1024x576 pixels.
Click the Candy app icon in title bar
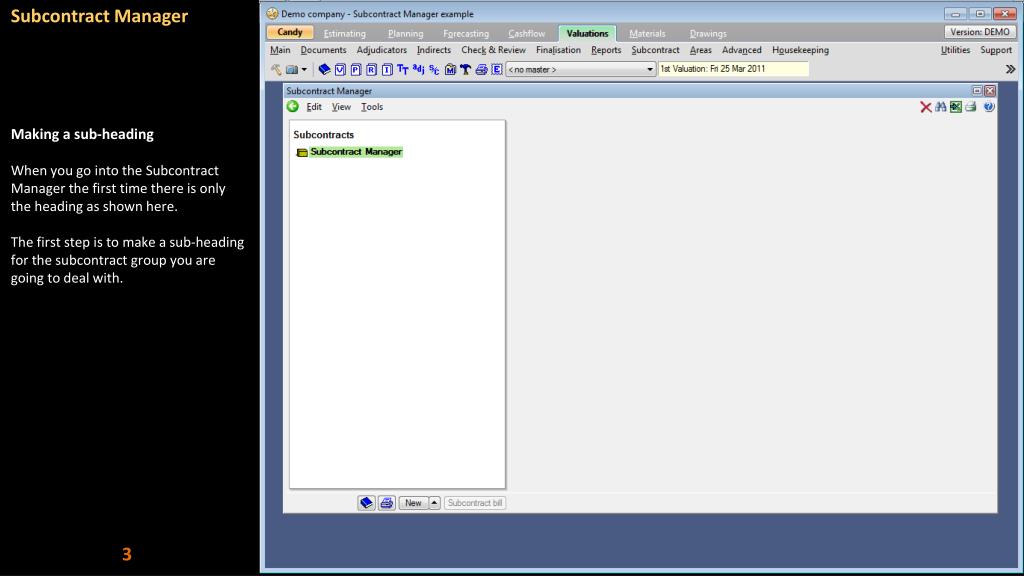272,14
